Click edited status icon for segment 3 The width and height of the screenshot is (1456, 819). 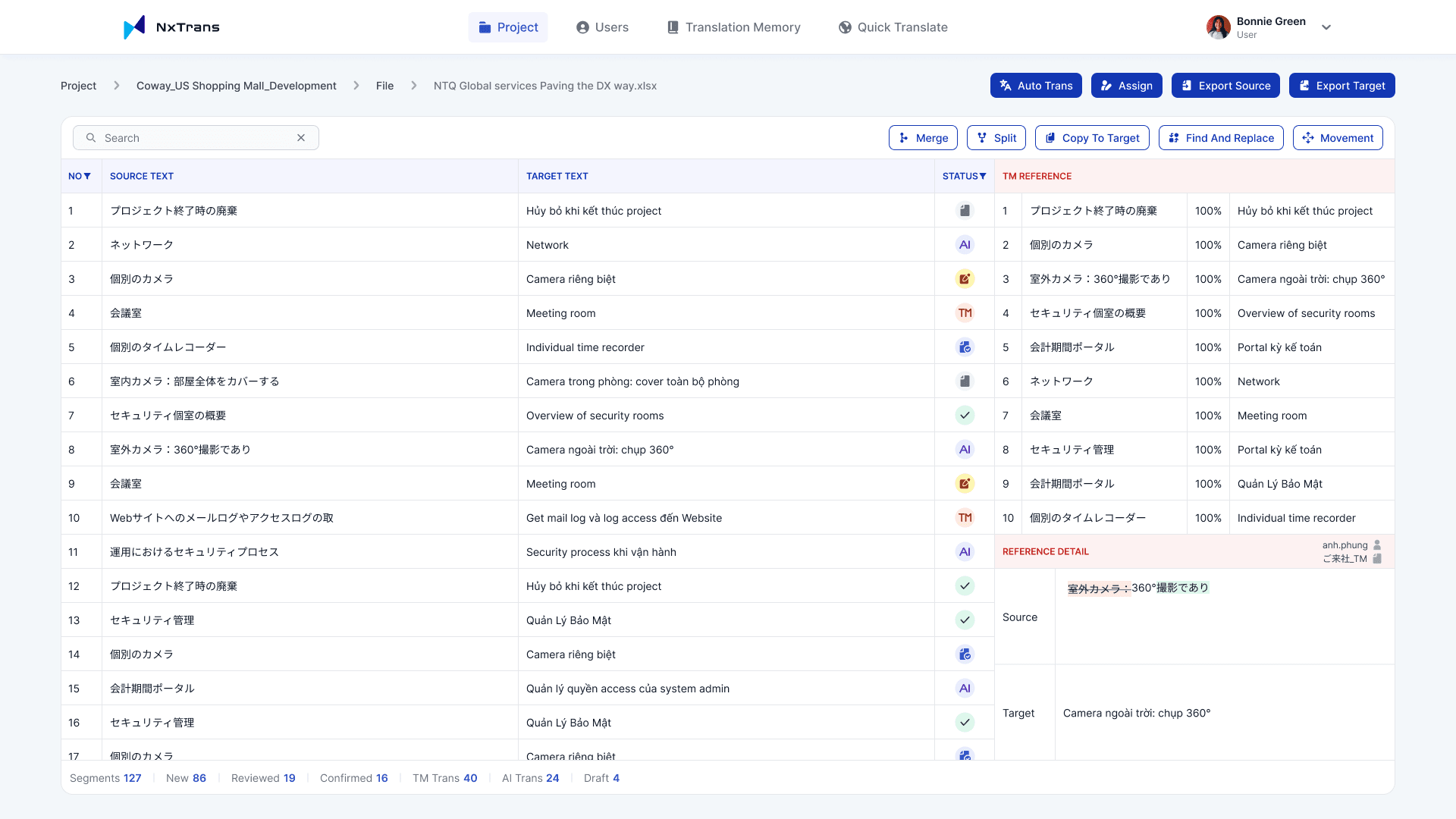(965, 279)
